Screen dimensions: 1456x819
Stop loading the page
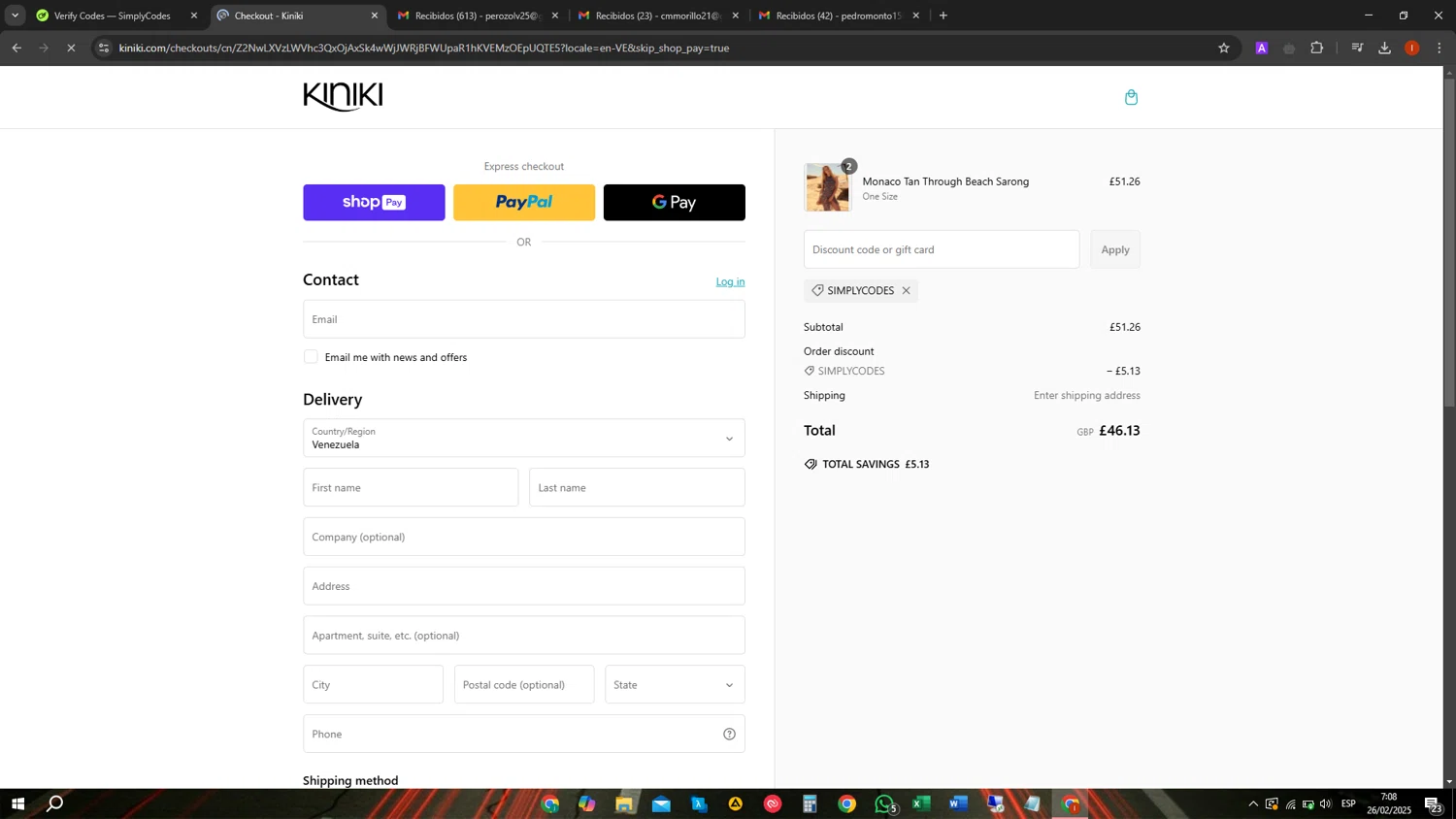(x=71, y=48)
